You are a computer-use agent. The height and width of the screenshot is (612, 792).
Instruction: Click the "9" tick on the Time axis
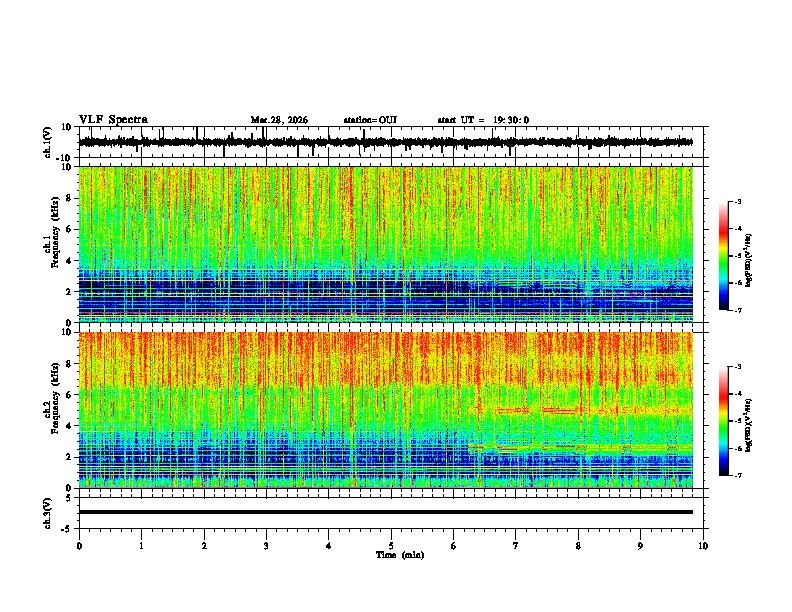pyautogui.click(x=640, y=546)
